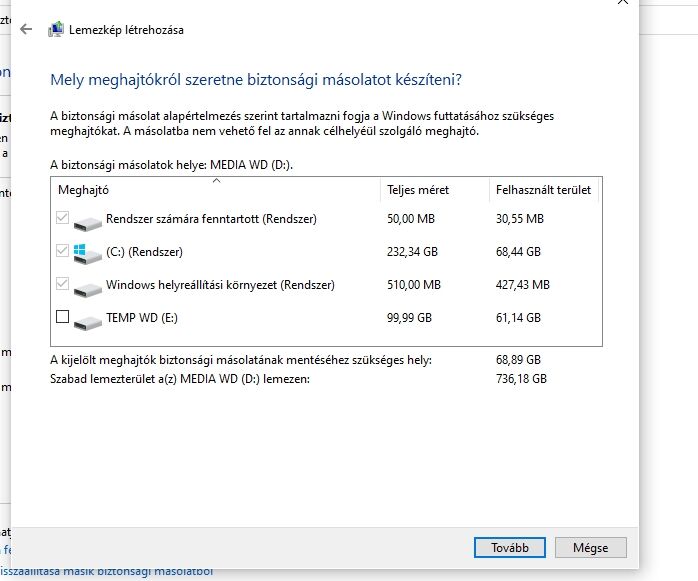
Task: Click the heading Mely meghajtókról szeretne biztonsági másolatot
Action: click(256, 80)
